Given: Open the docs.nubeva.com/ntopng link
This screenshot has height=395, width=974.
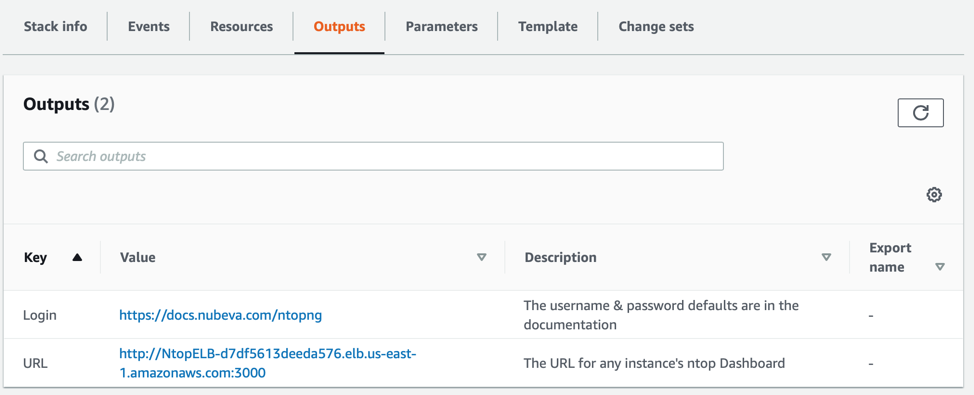Looking at the screenshot, I should tap(221, 316).
